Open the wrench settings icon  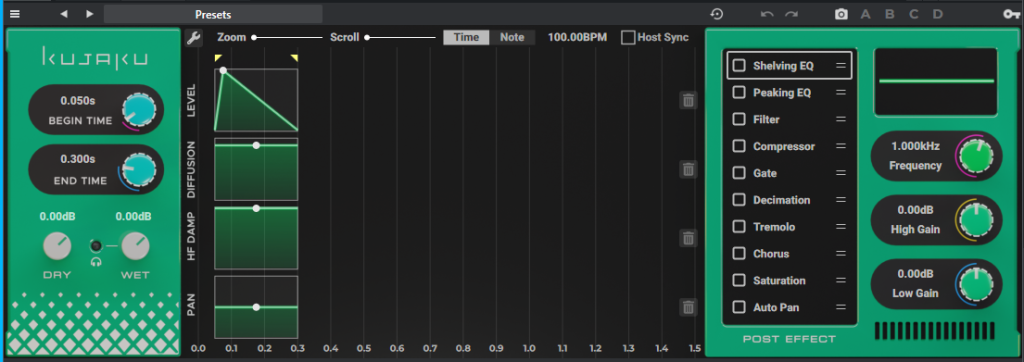tap(193, 37)
